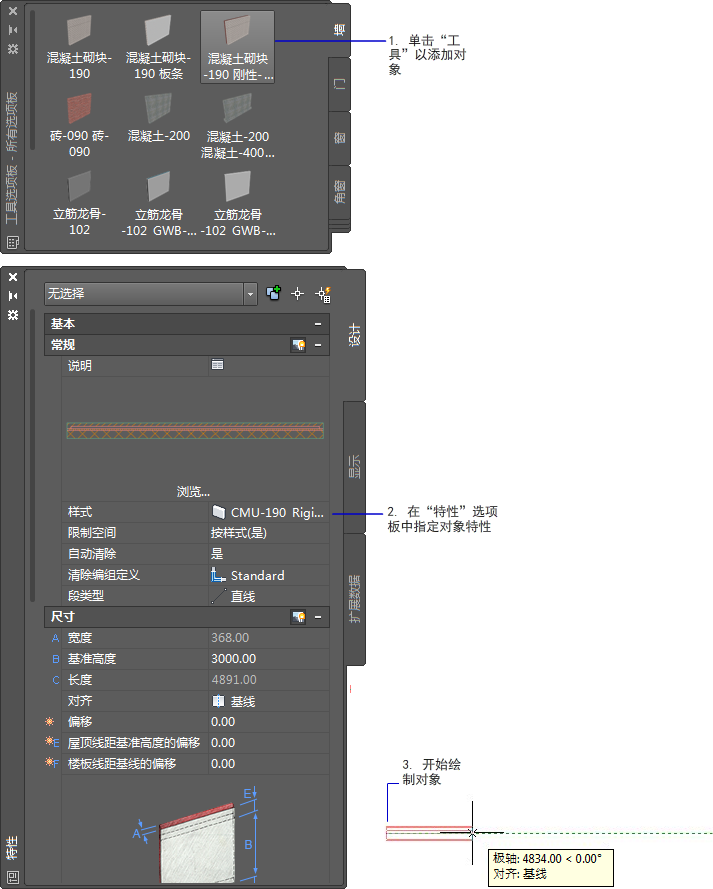Select the middle 立筋龙骨-102 GWB wall tool
The image size is (713, 889).
click(158, 205)
